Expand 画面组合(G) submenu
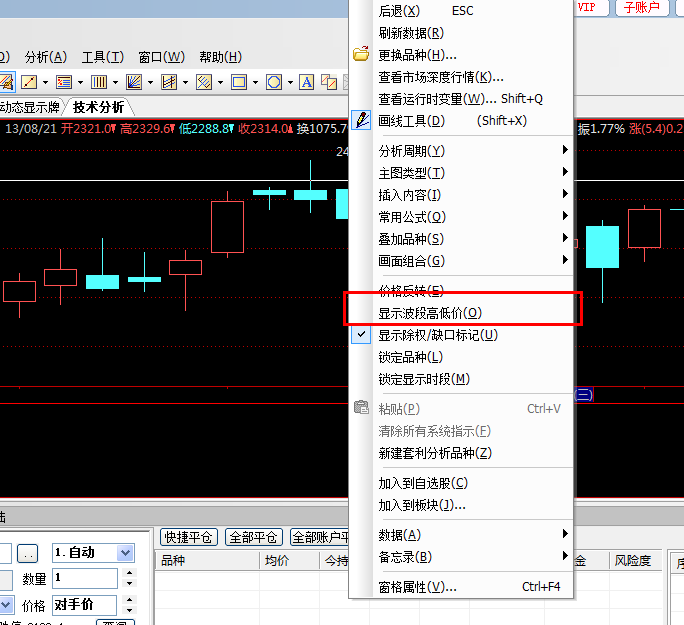684x625 pixels. pyautogui.click(x=462, y=261)
